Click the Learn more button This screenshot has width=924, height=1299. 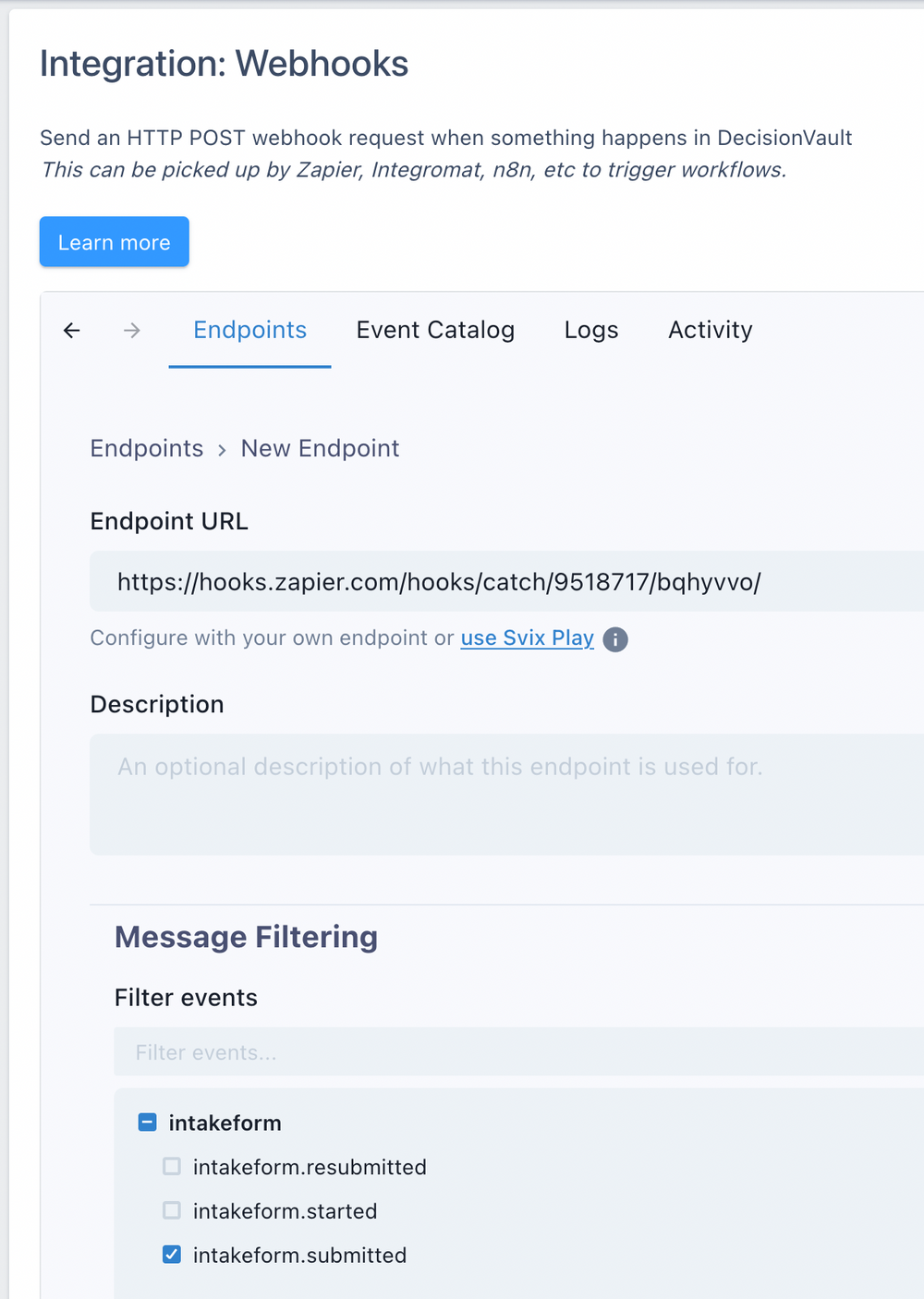(114, 241)
